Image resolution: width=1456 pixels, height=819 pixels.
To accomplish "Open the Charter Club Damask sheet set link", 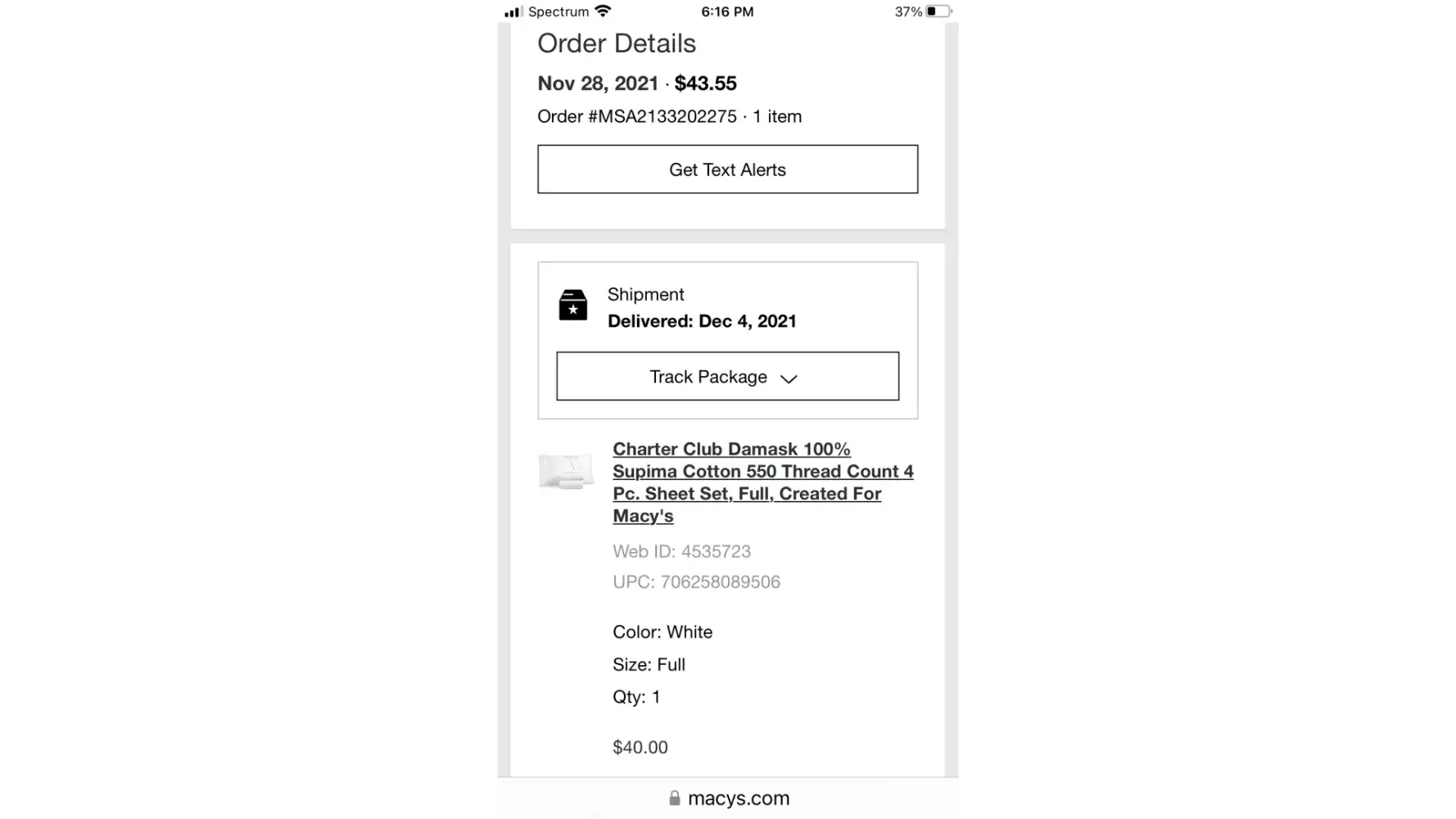I will [763, 482].
